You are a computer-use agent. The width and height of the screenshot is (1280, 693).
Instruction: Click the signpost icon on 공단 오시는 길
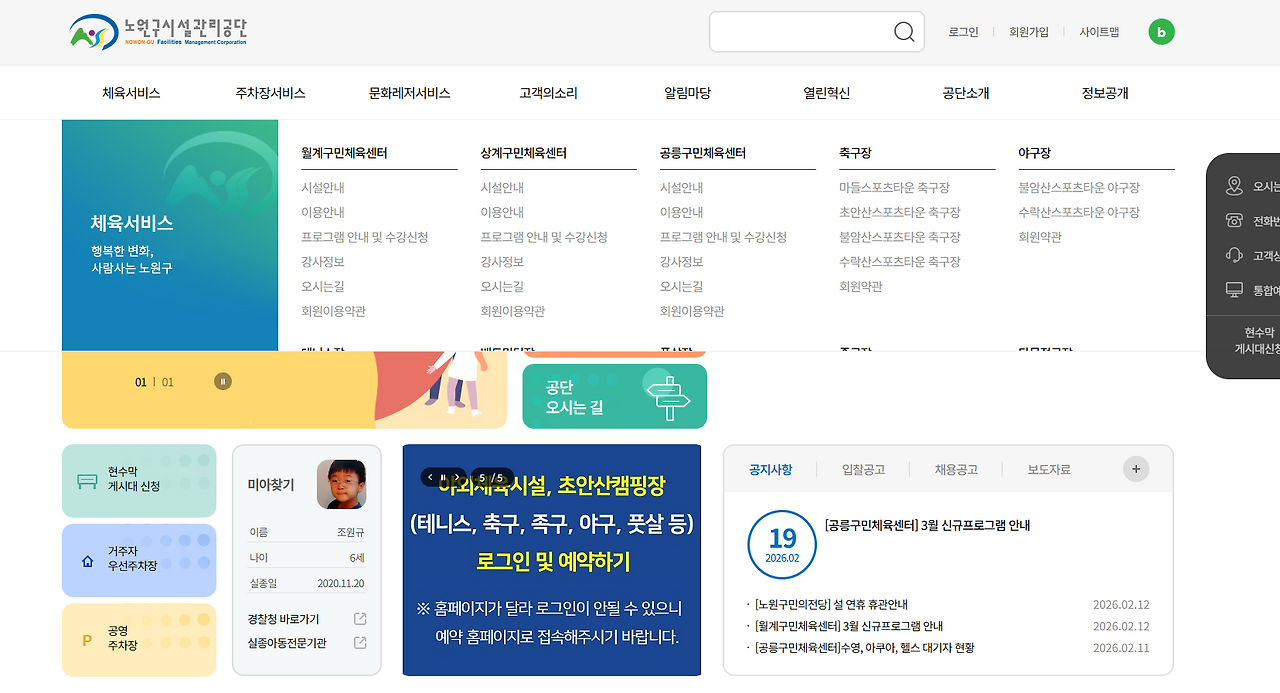coord(669,396)
